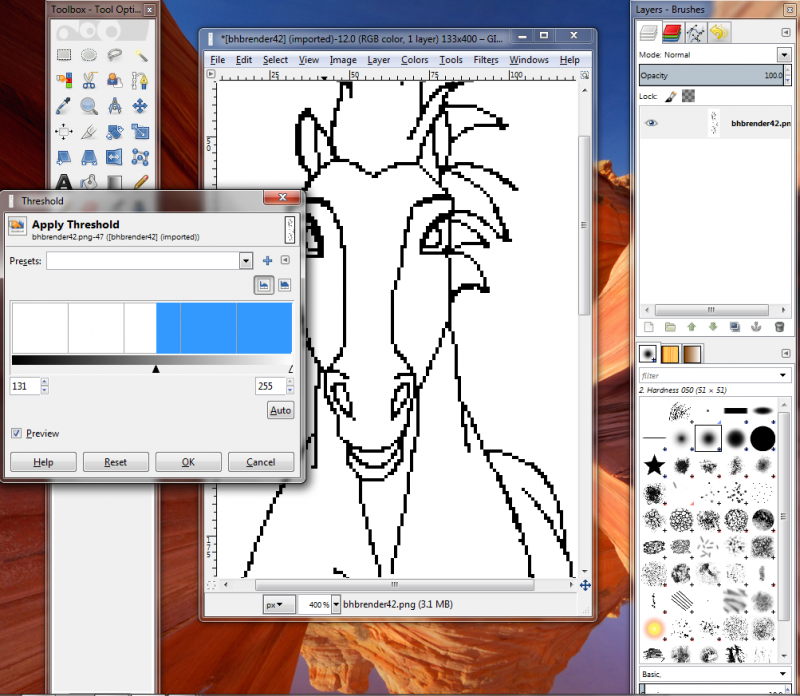The image size is (800, 696).
Task: Click the linear histogram button
Action: [x=264, y=285]
